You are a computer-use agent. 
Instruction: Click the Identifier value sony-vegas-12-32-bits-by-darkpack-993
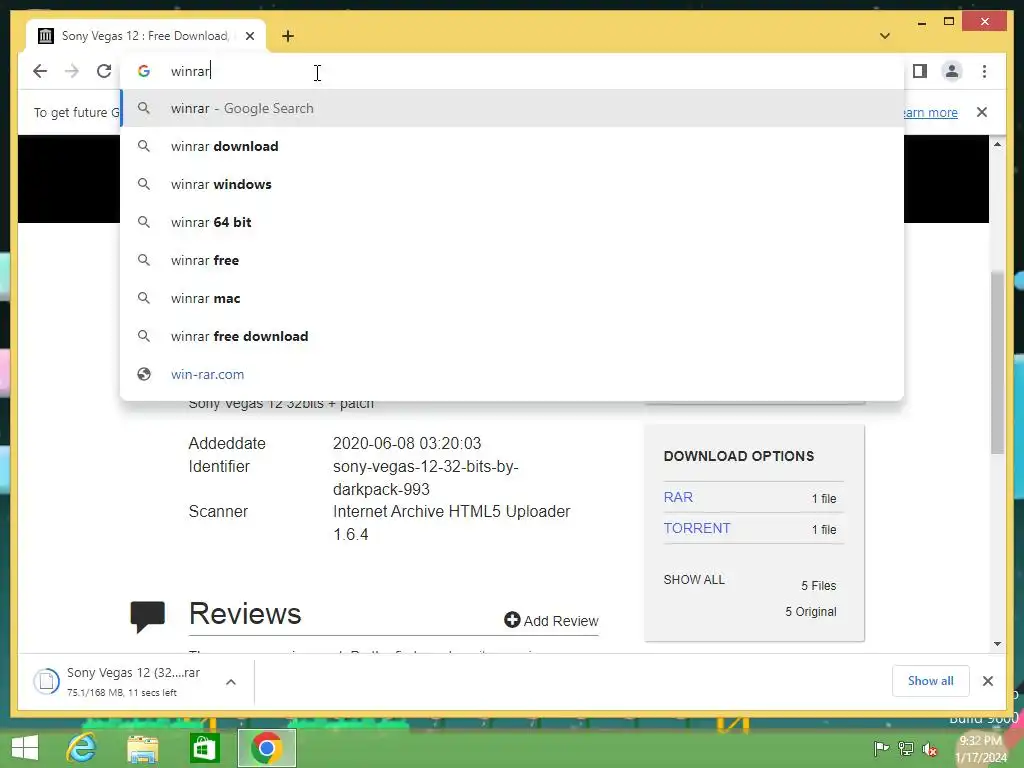426,478
